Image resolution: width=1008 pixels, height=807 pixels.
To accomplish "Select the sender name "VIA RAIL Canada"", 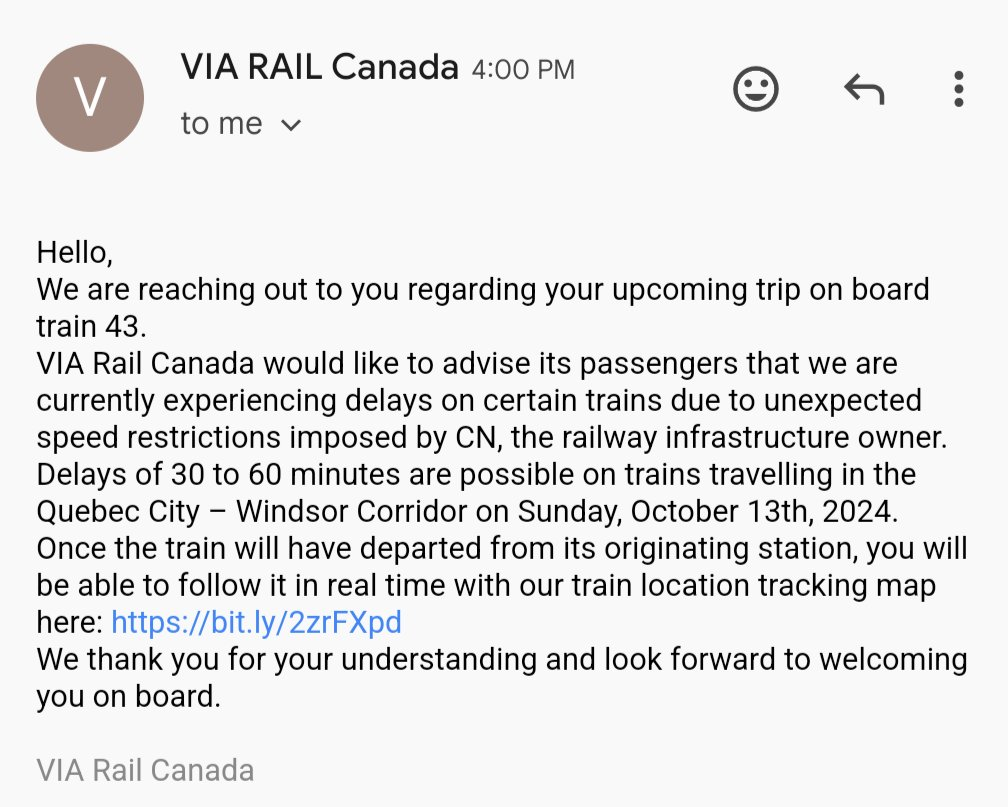I will coord(319,68).
